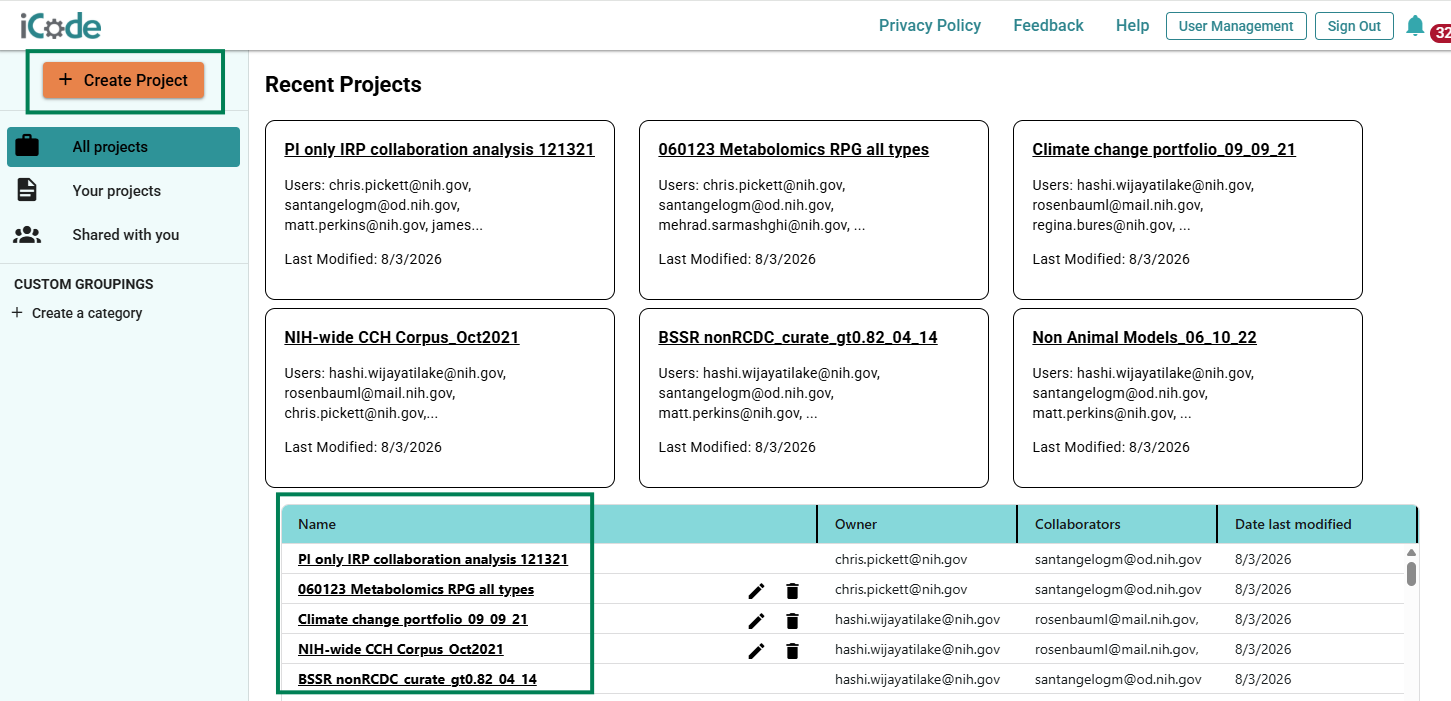Open the All projects sidebar item
1451x701 pixels.
123,147
